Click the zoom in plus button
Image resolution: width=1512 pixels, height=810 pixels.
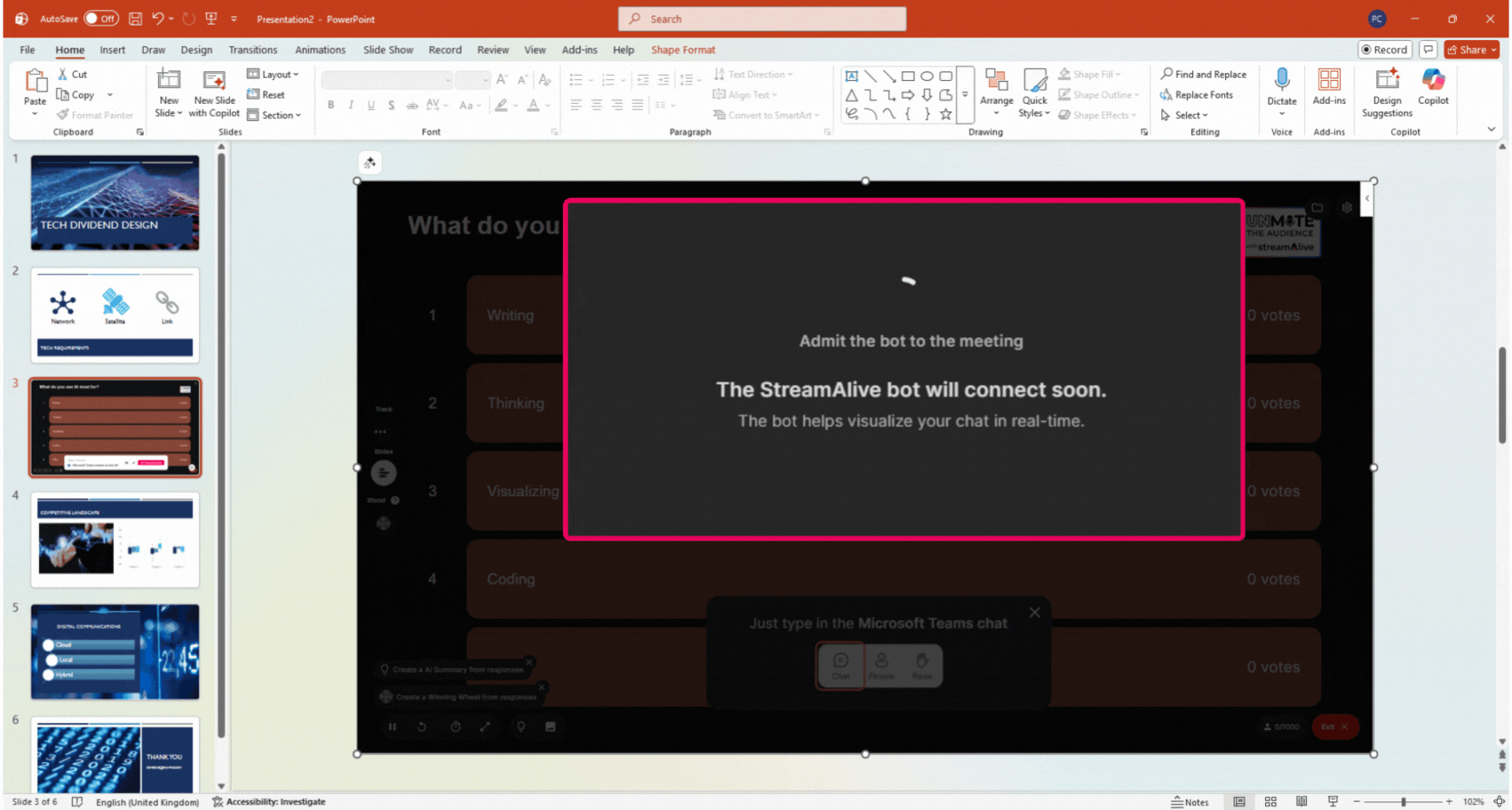click(1449, 801)
